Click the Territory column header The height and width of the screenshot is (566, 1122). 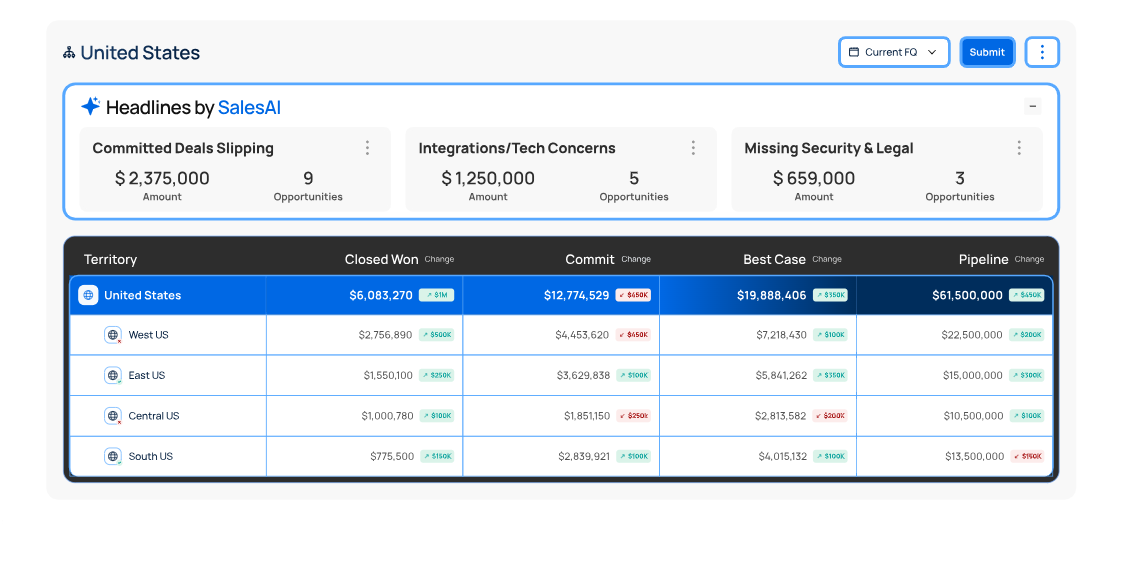(x=110, y=259)
